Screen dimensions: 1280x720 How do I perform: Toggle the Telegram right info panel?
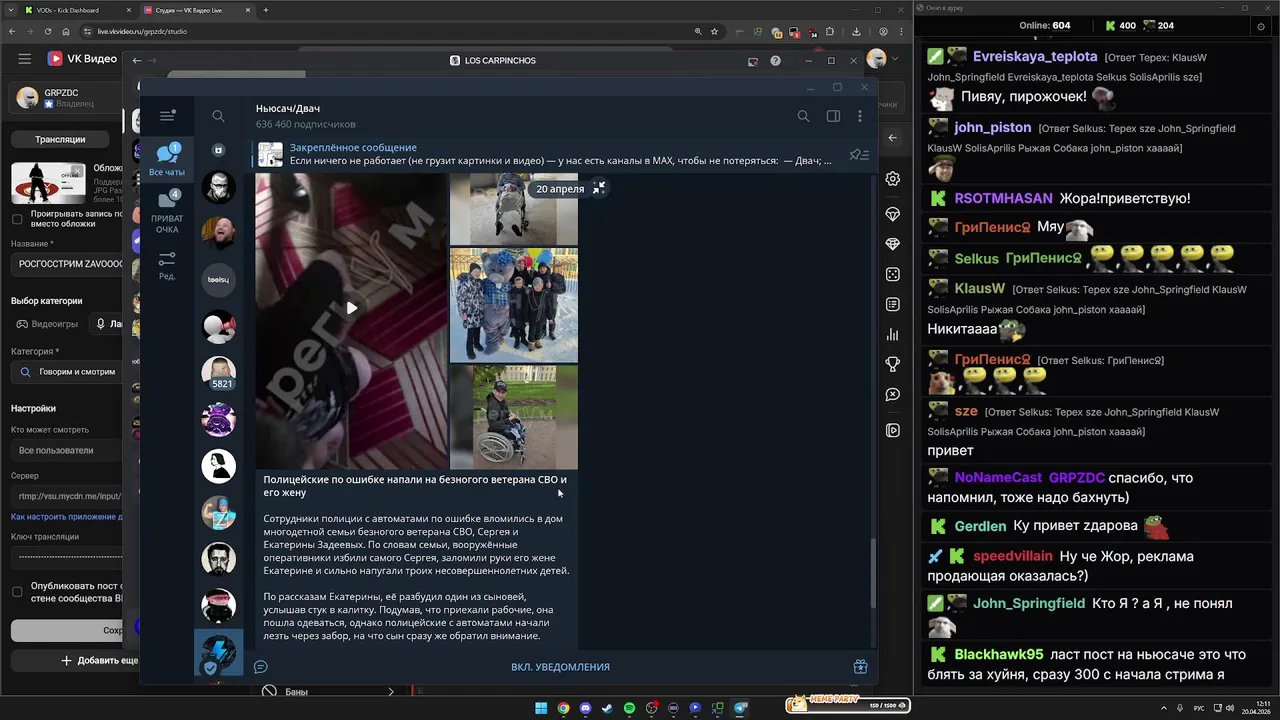coord(833,116)
